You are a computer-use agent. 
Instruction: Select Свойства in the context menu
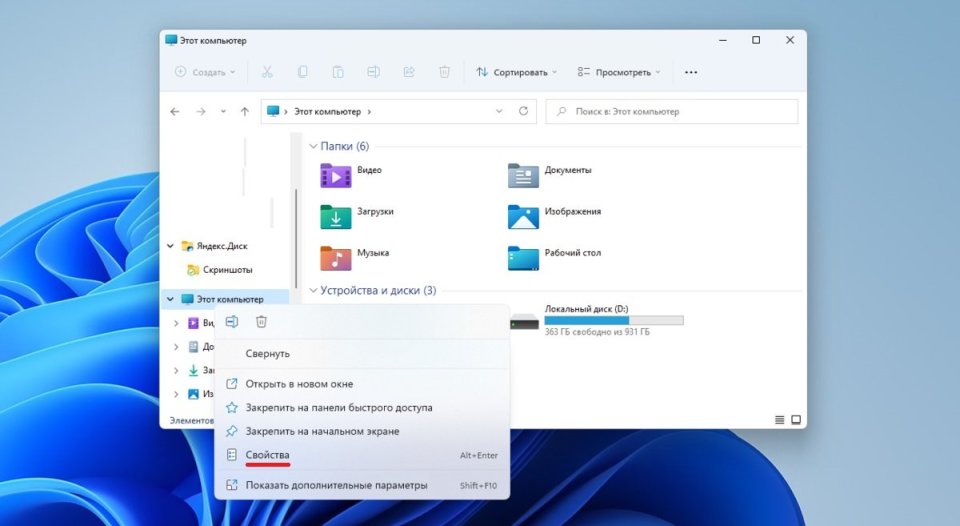coord(268,455)
